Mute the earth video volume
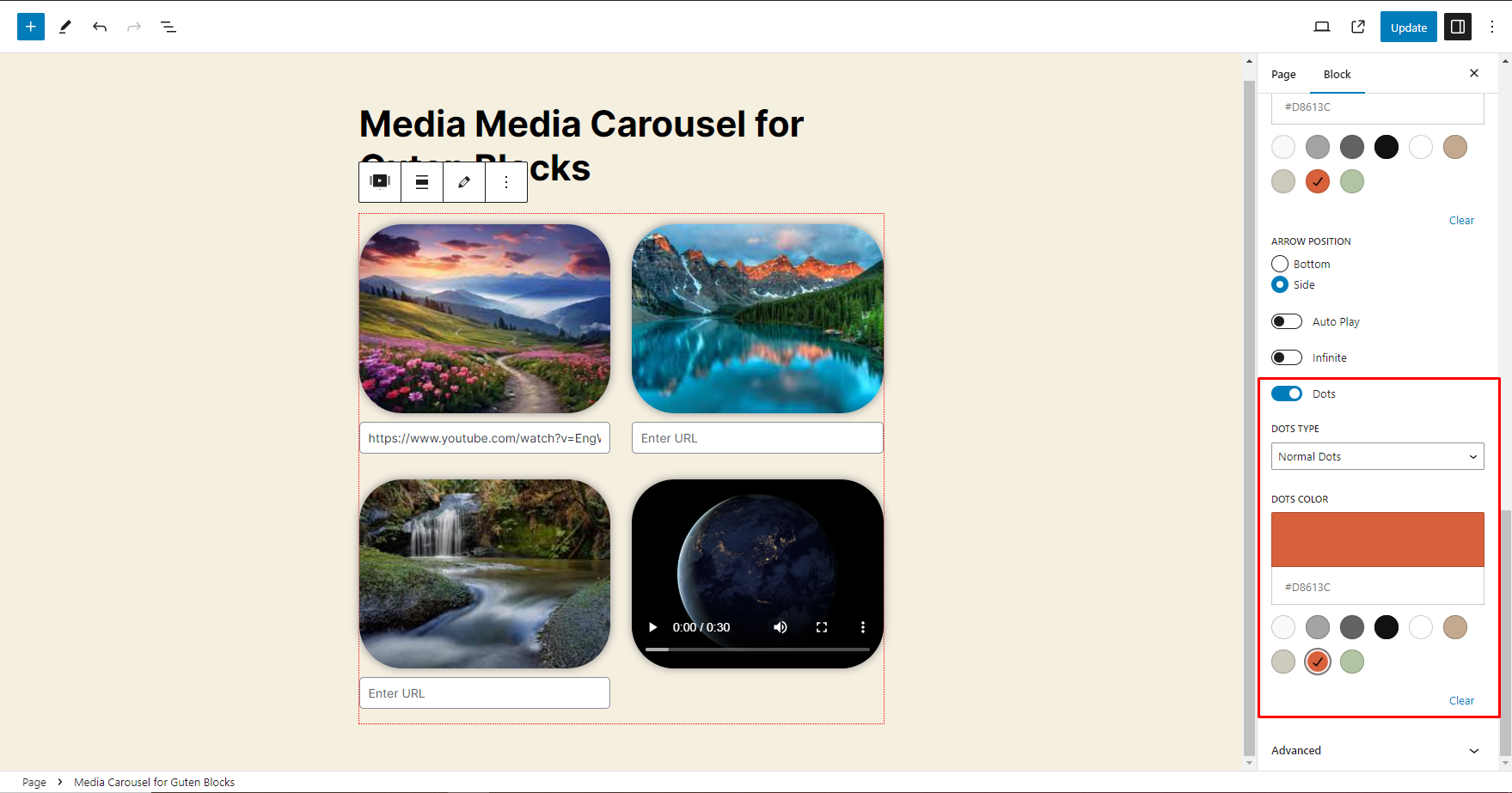This screenshot has width=1512, height=793. 780,627
